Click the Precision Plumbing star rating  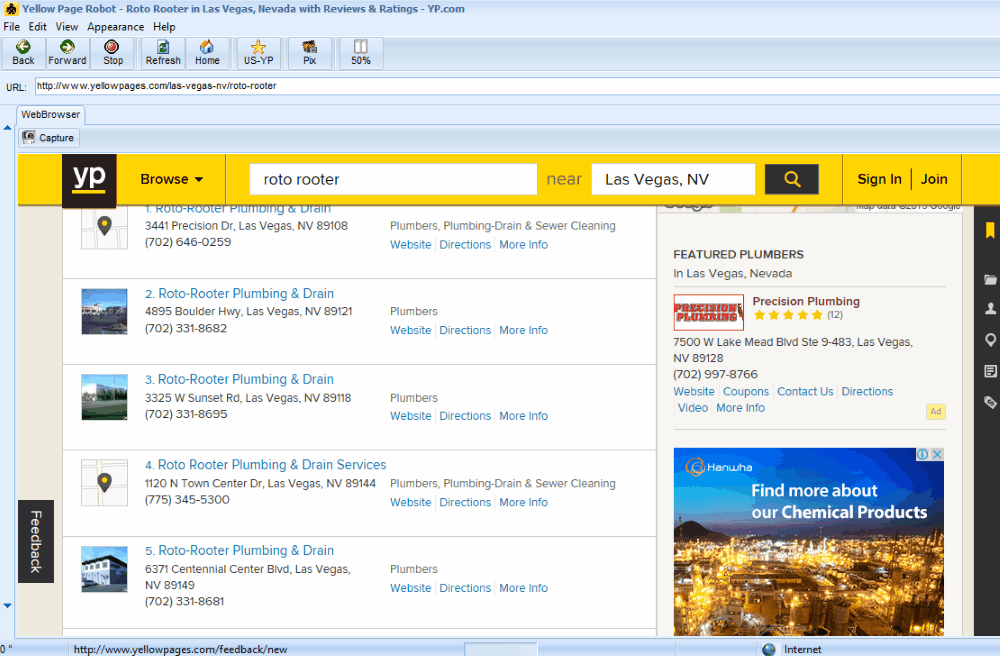tap(788, 315)
